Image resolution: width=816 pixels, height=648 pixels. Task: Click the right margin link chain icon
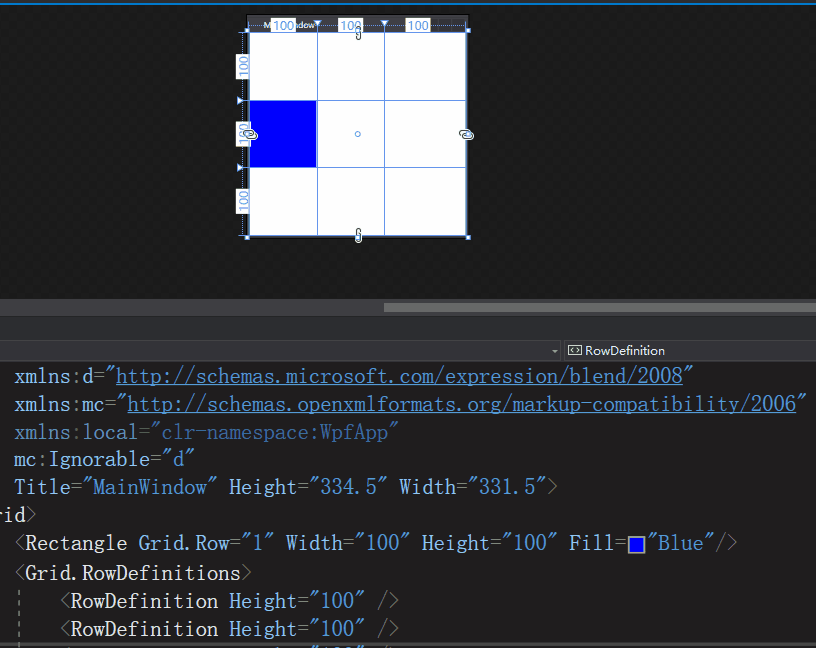point(466,135)
